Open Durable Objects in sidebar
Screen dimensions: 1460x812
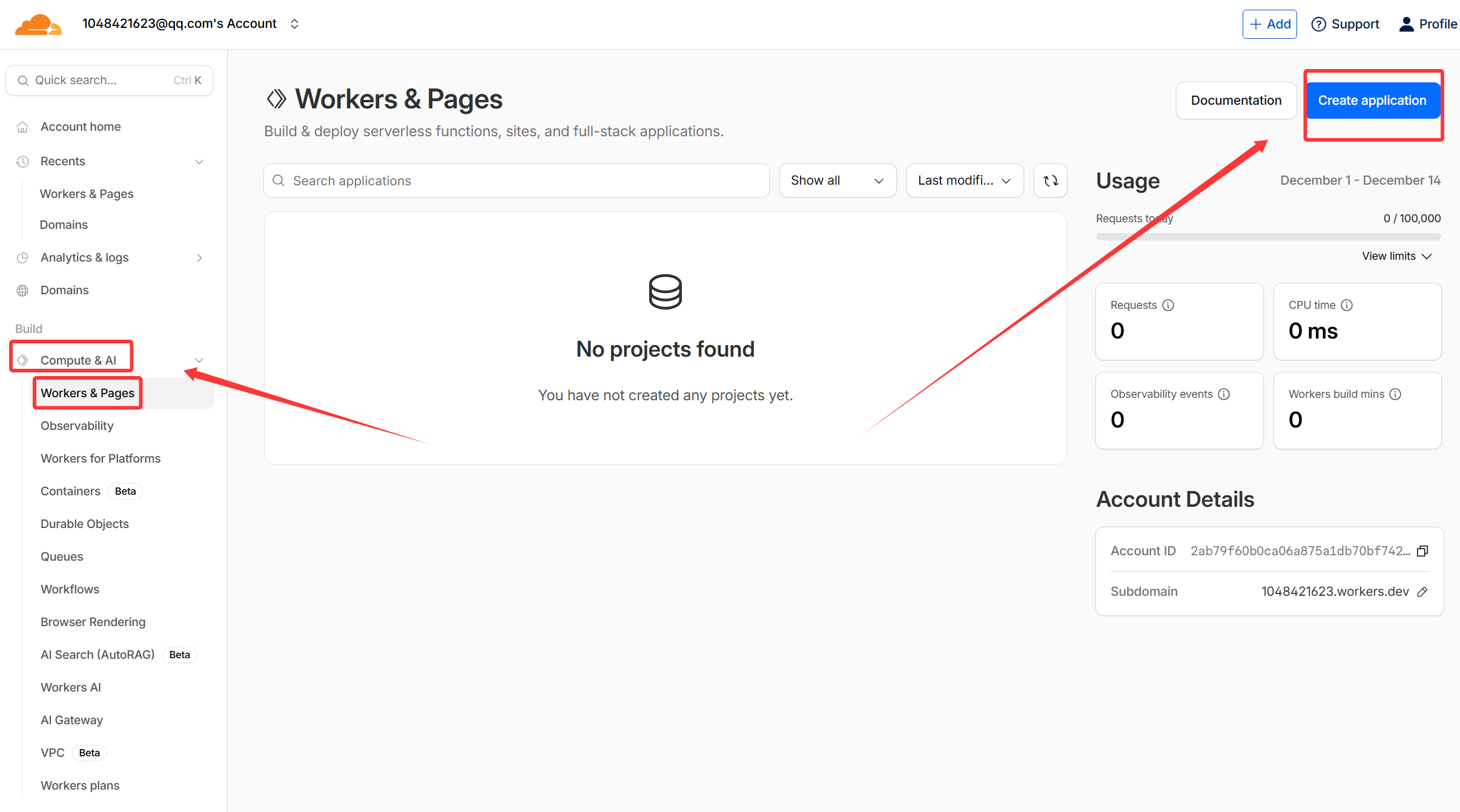pyautogui.click(x=85, y=524)
